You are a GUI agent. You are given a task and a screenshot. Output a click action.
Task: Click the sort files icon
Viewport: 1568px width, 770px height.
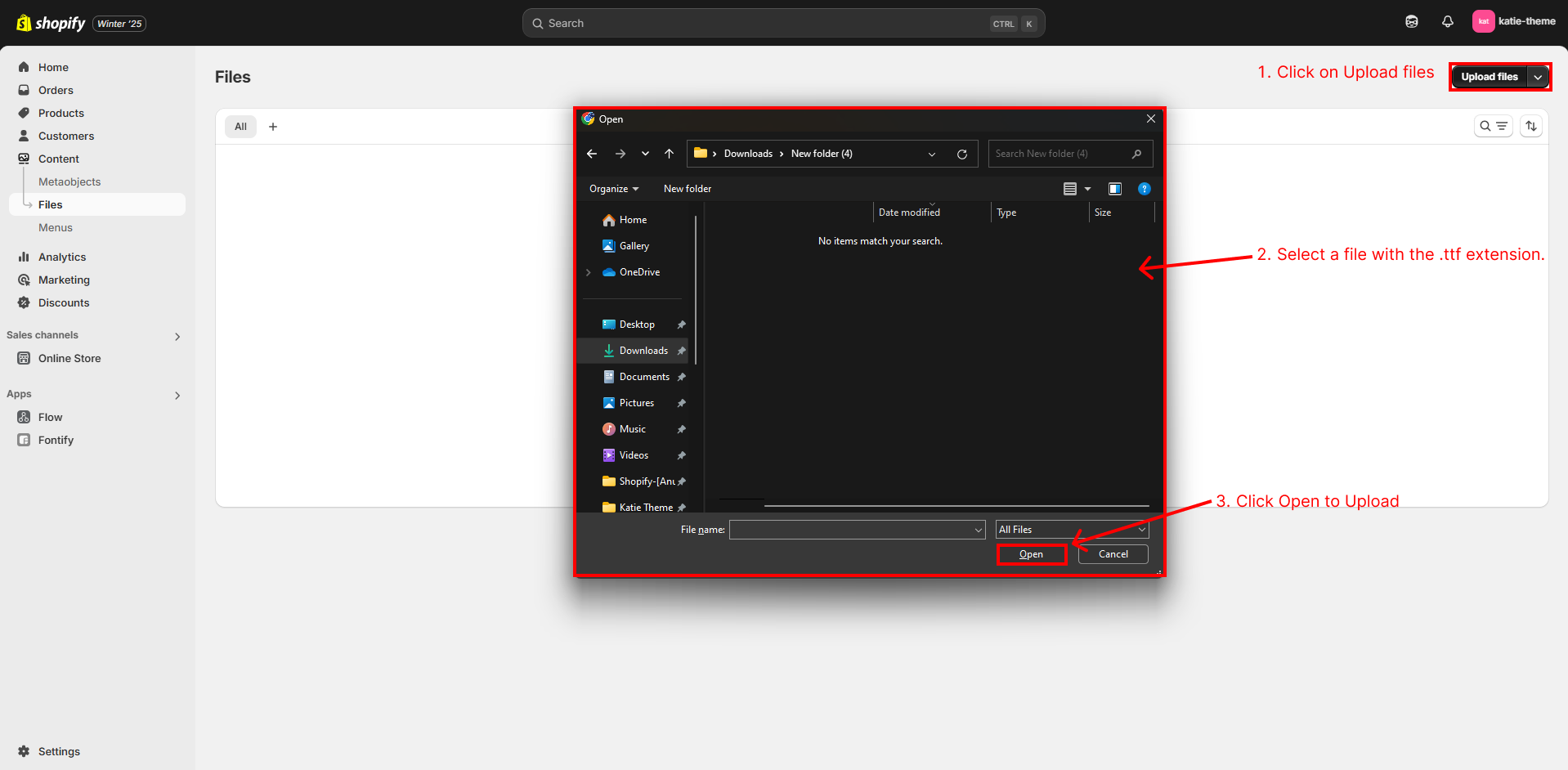point(1530,126)
